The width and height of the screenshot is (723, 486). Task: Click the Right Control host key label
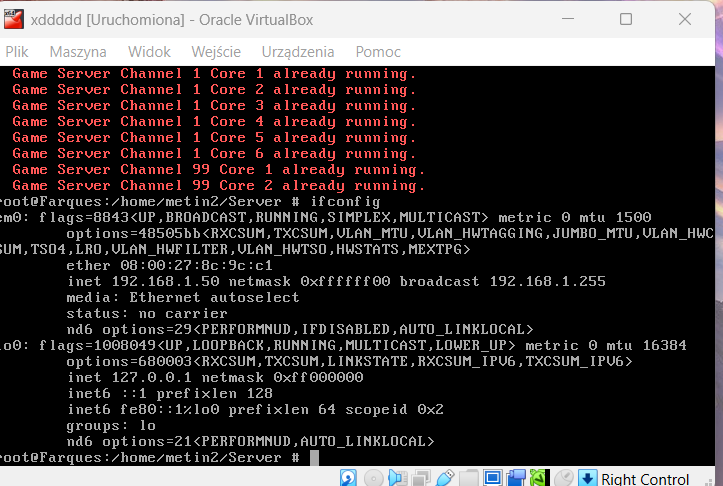[x=646, y=479]
